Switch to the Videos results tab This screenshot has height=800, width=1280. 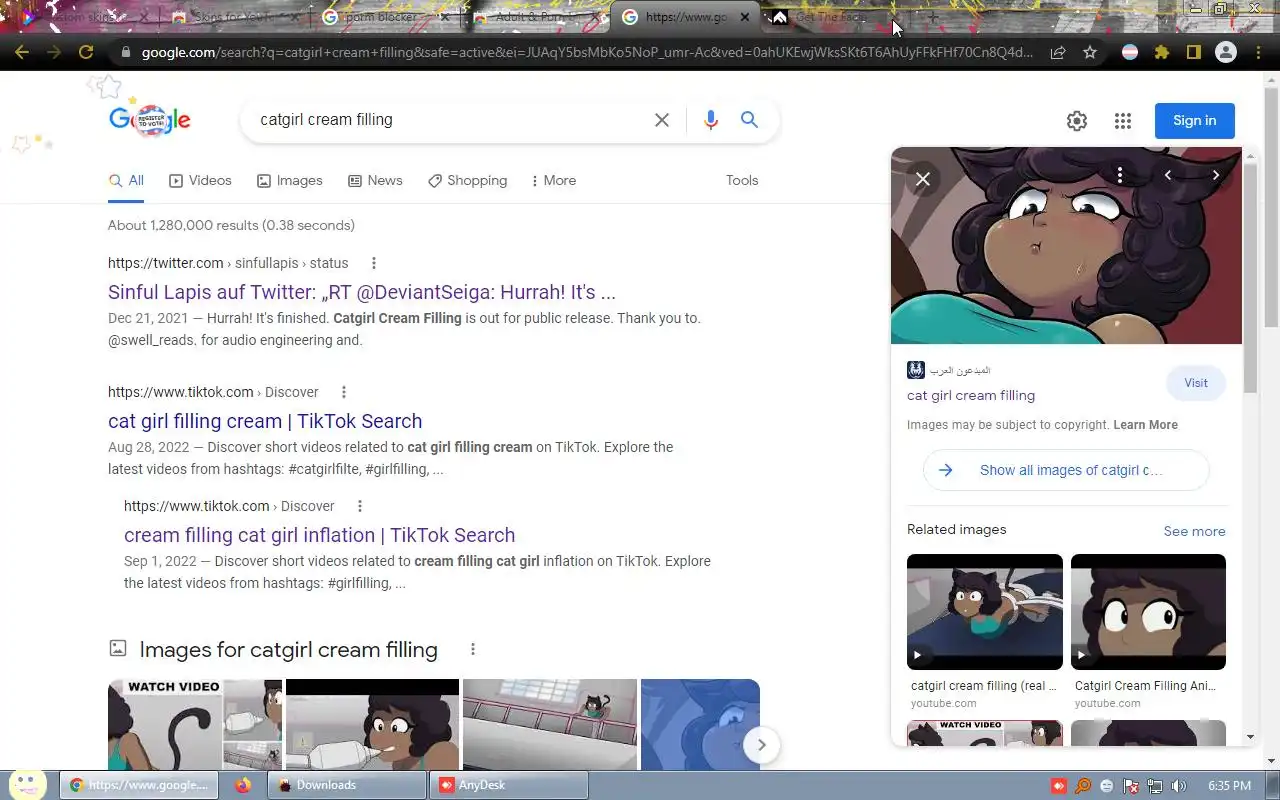tap(200, 181)
